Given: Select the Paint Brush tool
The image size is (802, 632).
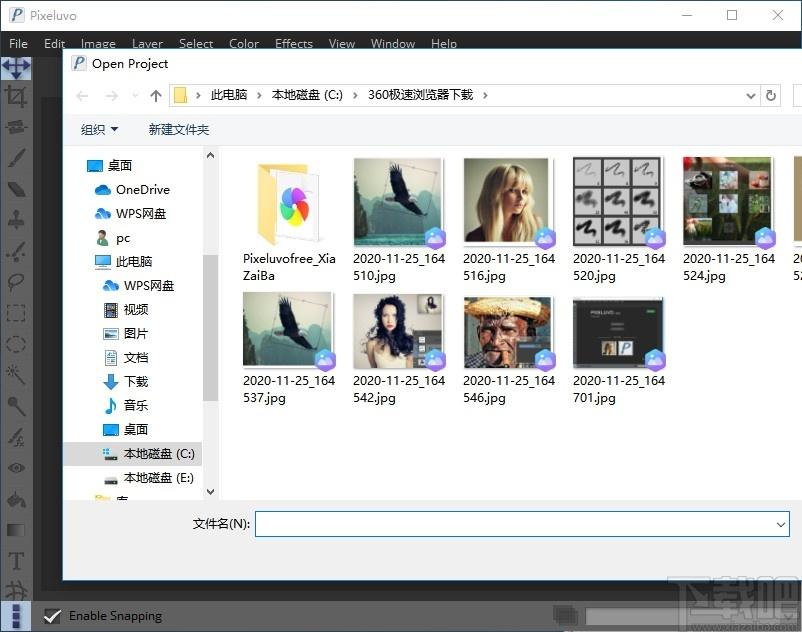Looking at the screenshot, I should (16, 158).
